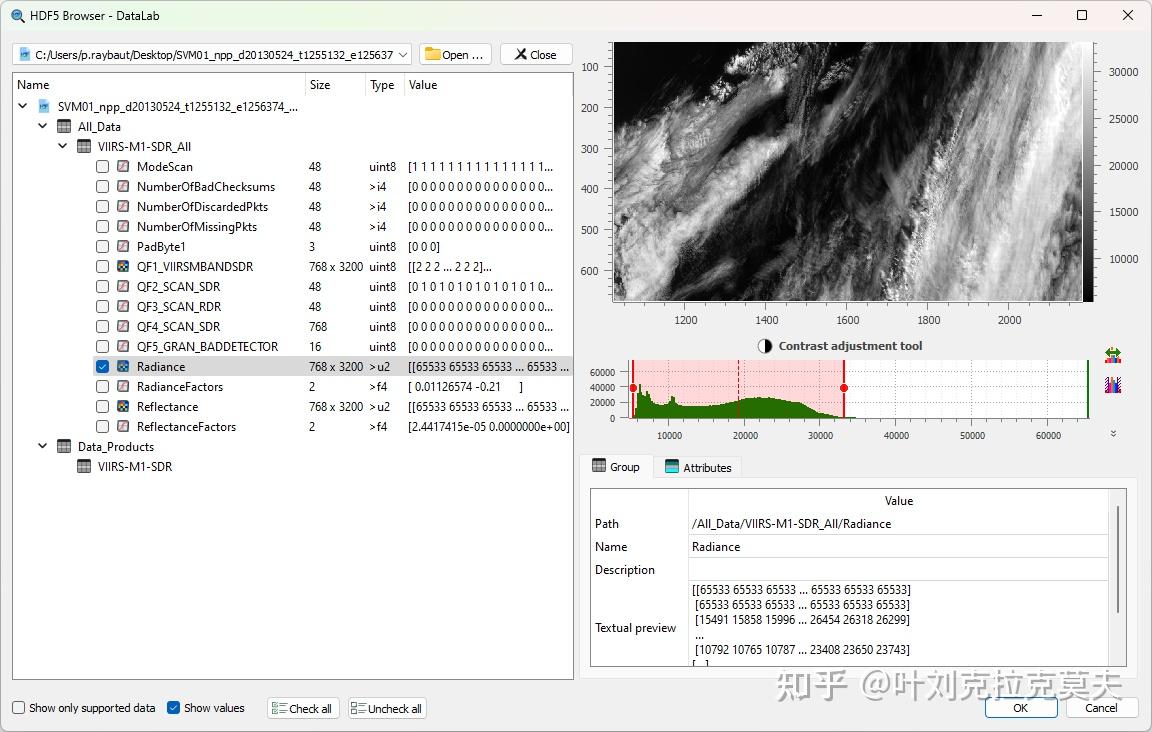
Task: Collapse the SVM01_npp root file node
Action: pos(23,107)
